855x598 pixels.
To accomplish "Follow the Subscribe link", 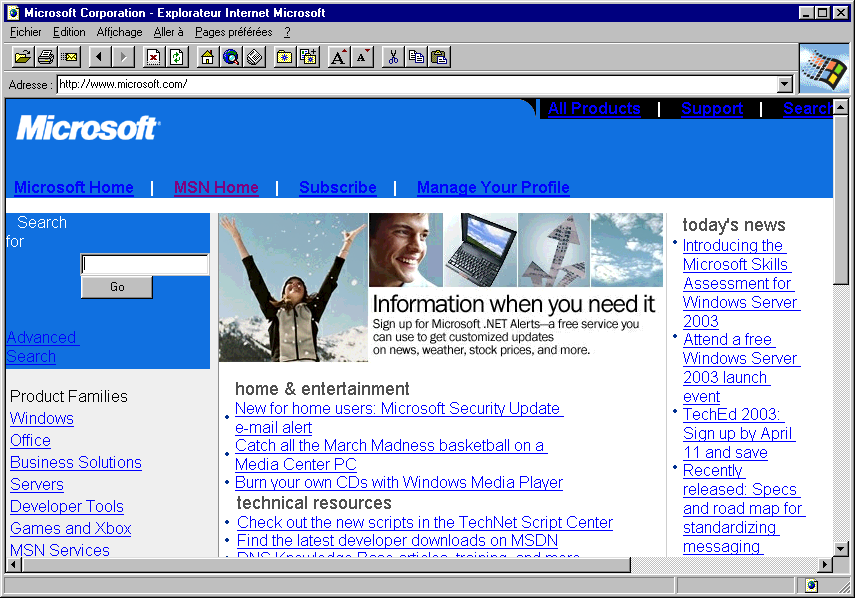I will click(338, 187).
